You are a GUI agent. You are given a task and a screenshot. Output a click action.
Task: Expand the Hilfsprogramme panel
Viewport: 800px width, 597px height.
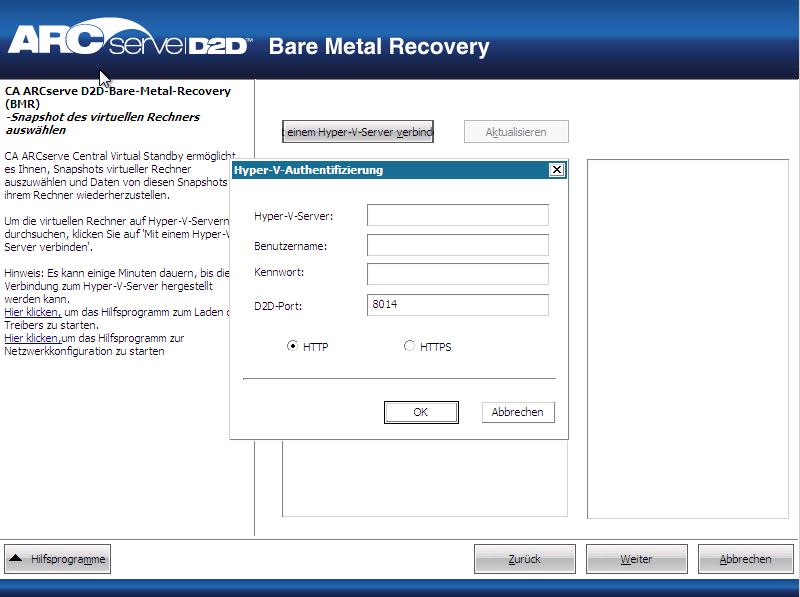click(58, 559)
